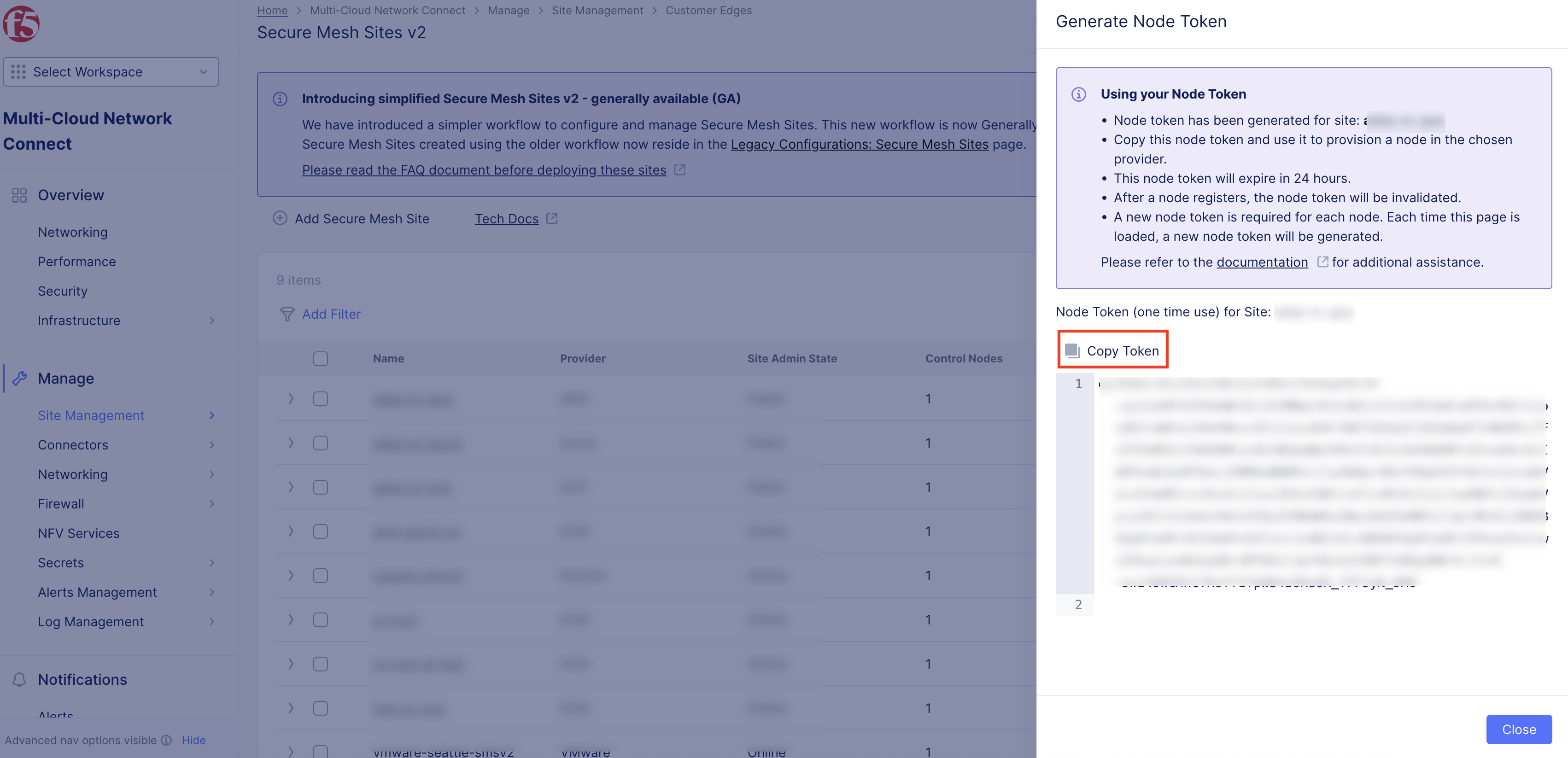Open NFV Services page
Screen dimensions: 1568x758
[x=78, y=534]
